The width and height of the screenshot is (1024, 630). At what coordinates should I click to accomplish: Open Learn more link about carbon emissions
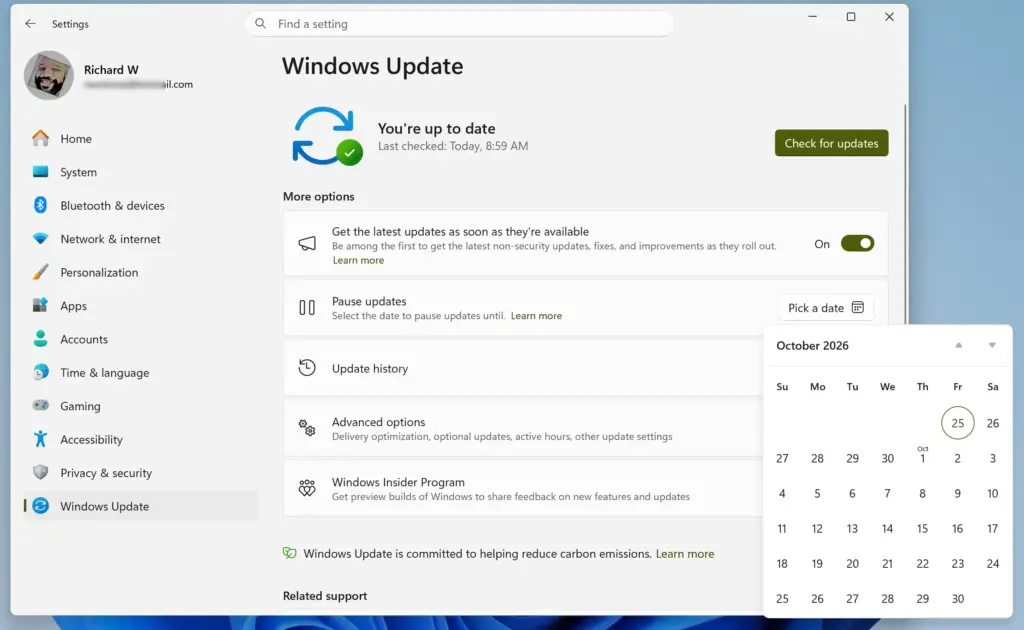click(684, 554)
